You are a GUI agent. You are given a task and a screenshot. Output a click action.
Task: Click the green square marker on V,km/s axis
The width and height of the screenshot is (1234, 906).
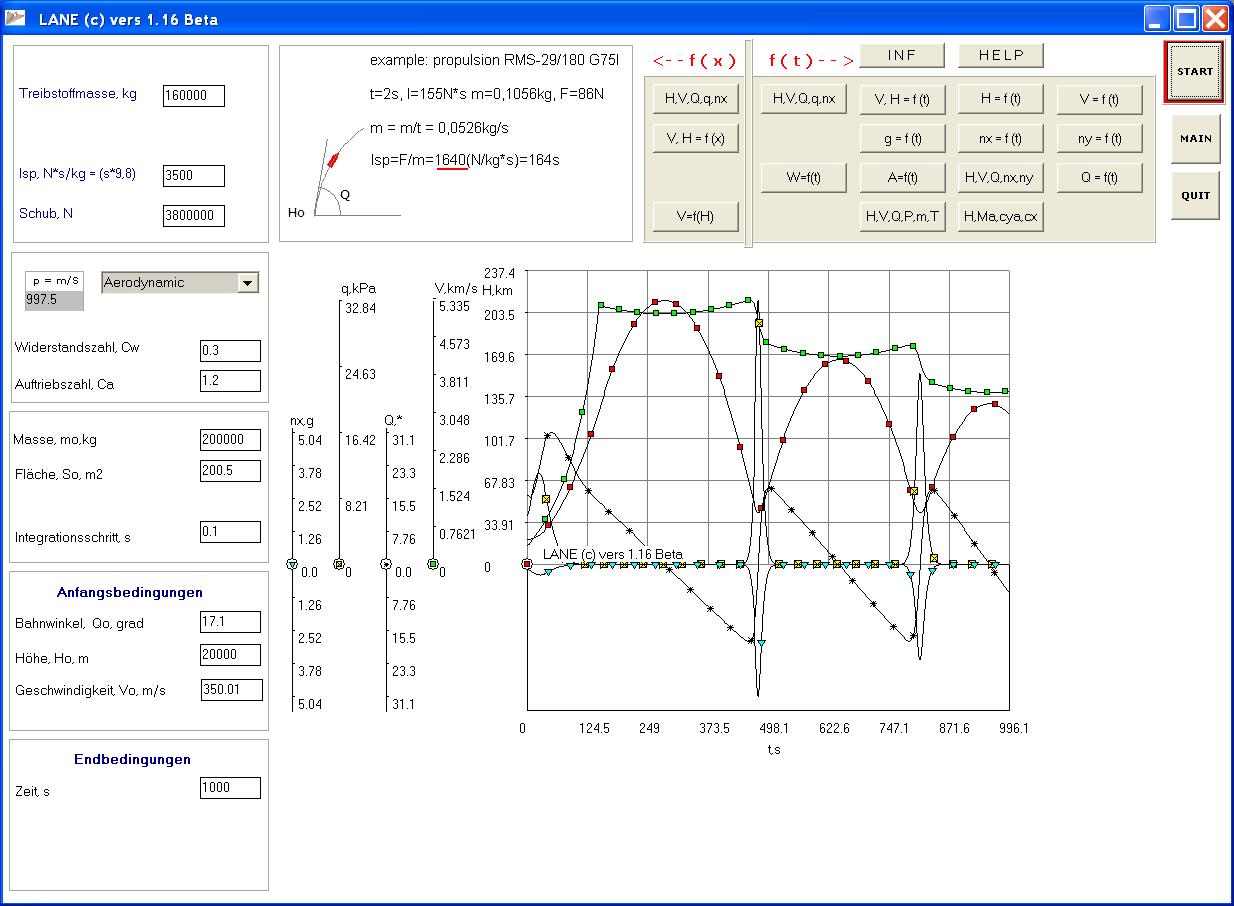433,565
